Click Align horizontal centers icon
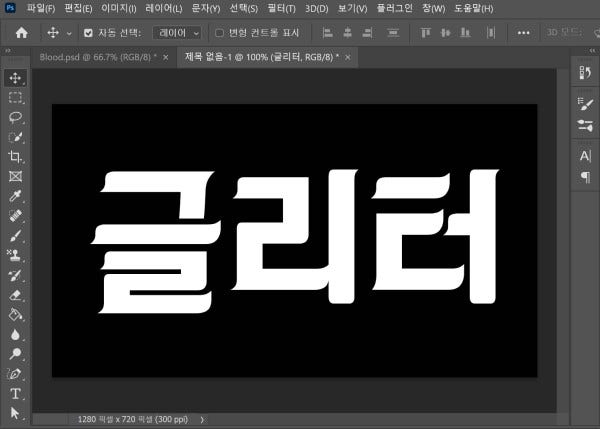This screenshot has height=429, width=600. click(347, 33)
